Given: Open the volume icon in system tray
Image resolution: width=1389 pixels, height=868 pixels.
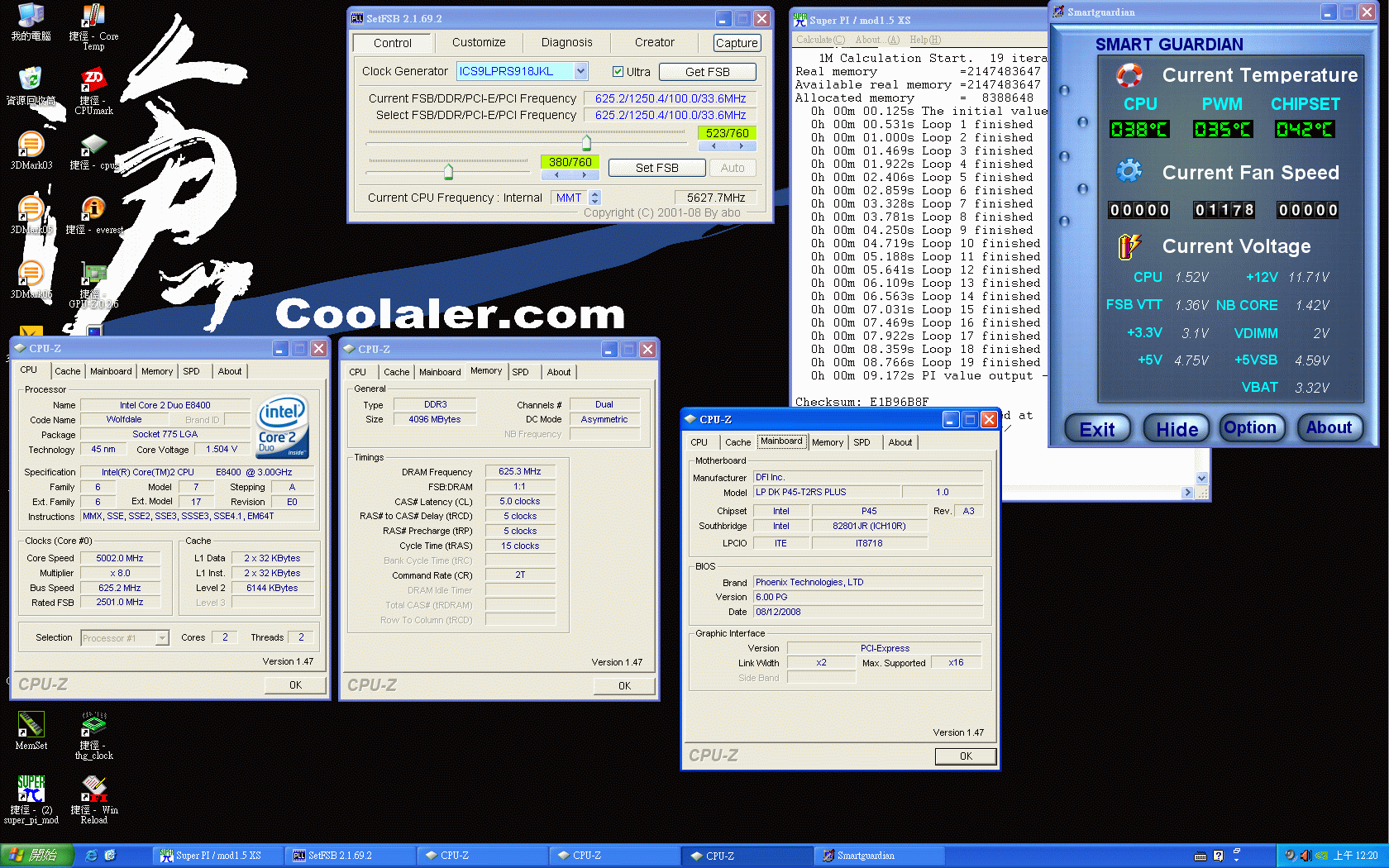Looking at the screenshot, I should coord(1305,856).
